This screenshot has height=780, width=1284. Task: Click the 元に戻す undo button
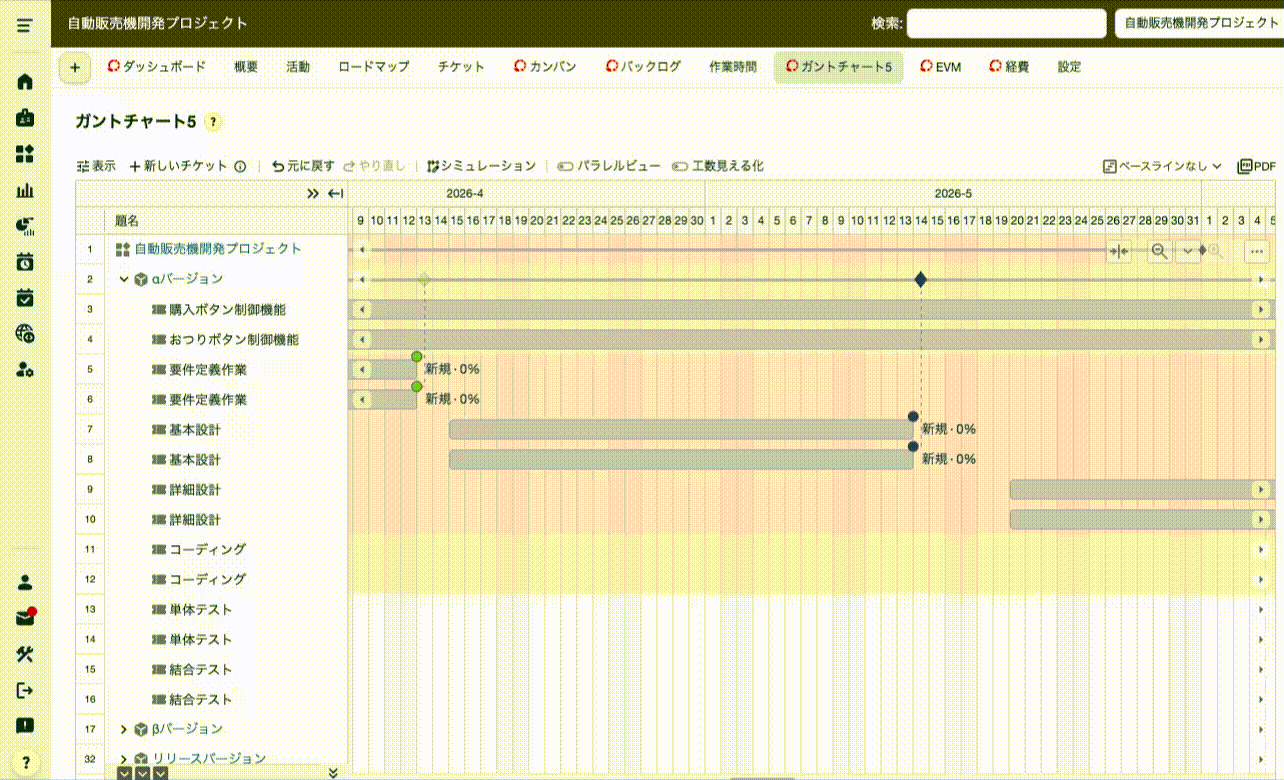pyautogui.click(x=303, y=166)
